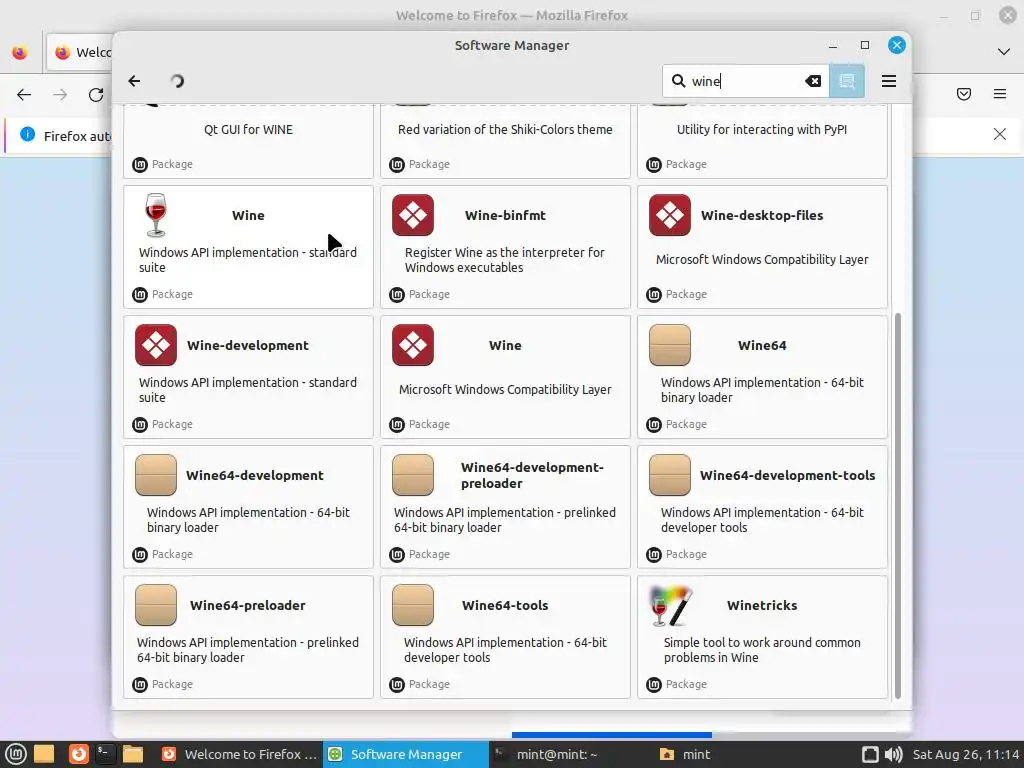Click Mint logo beside Wine64 Package label
This screenshot has width=1024, height=768.
point(654,424)
